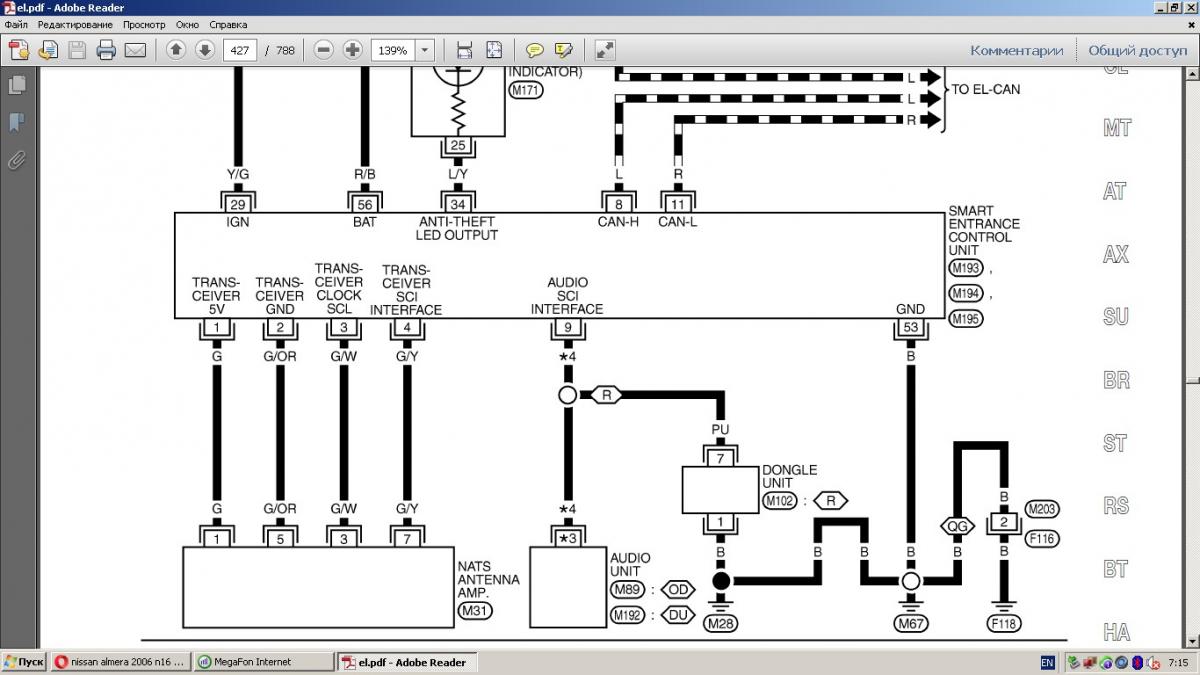Click the 'MT' section index tab
The image size is (1200, 675).
[1117, 128]
